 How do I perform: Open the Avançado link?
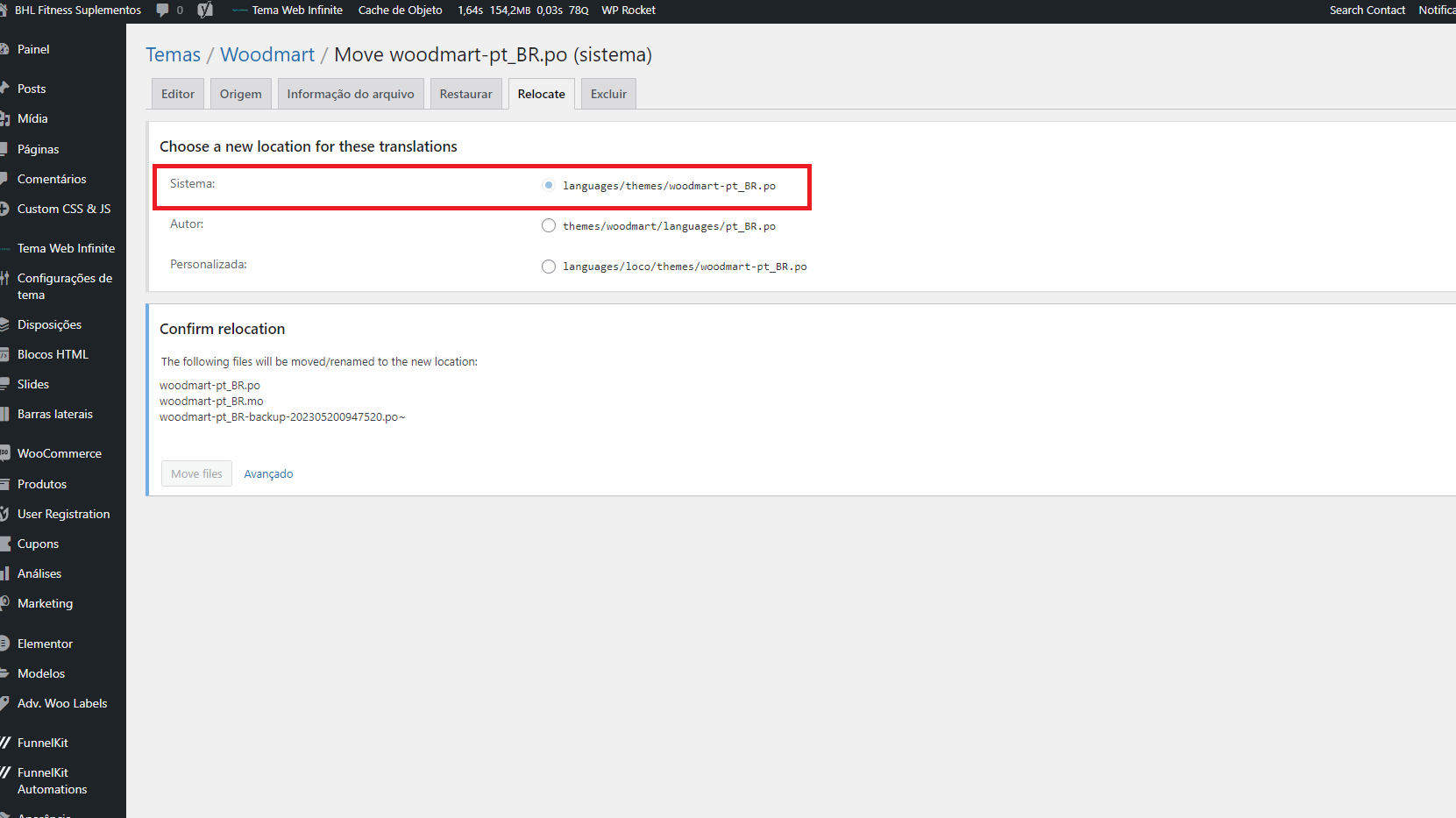(x=268, y=474)
